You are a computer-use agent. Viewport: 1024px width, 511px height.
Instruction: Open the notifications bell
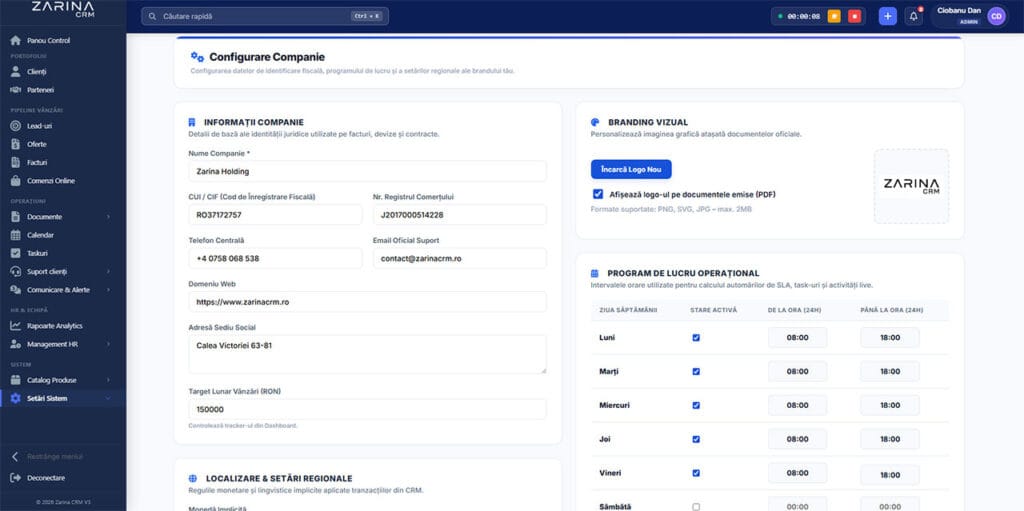click(914, 16)
